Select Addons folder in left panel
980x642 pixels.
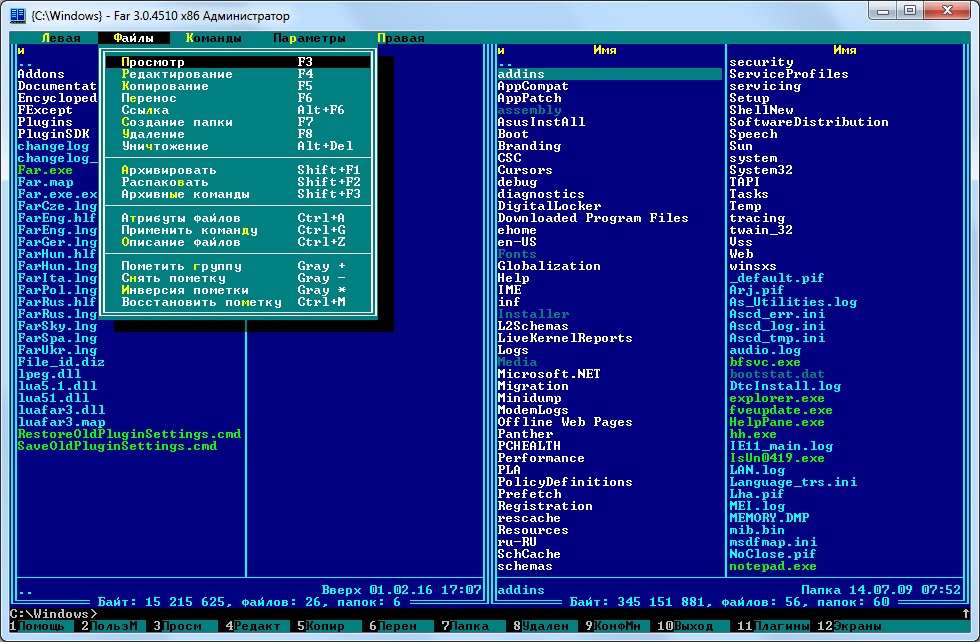(41, 74)
